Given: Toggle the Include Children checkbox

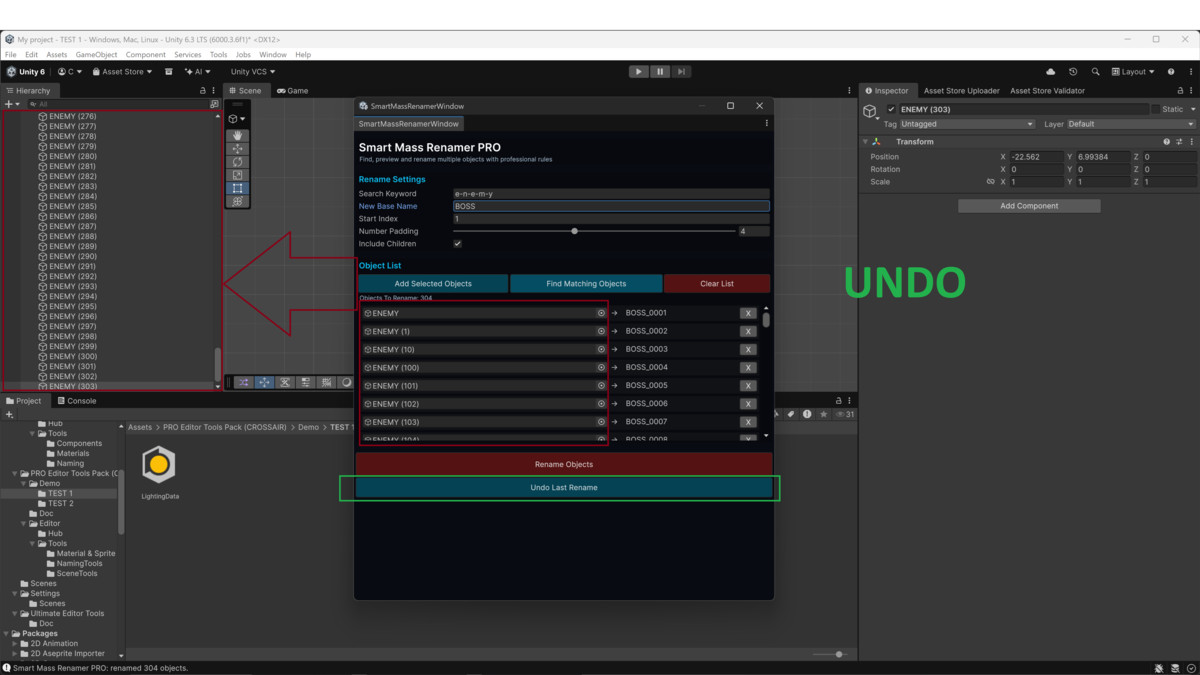Looking at the screenshot, I should point(457,244).
